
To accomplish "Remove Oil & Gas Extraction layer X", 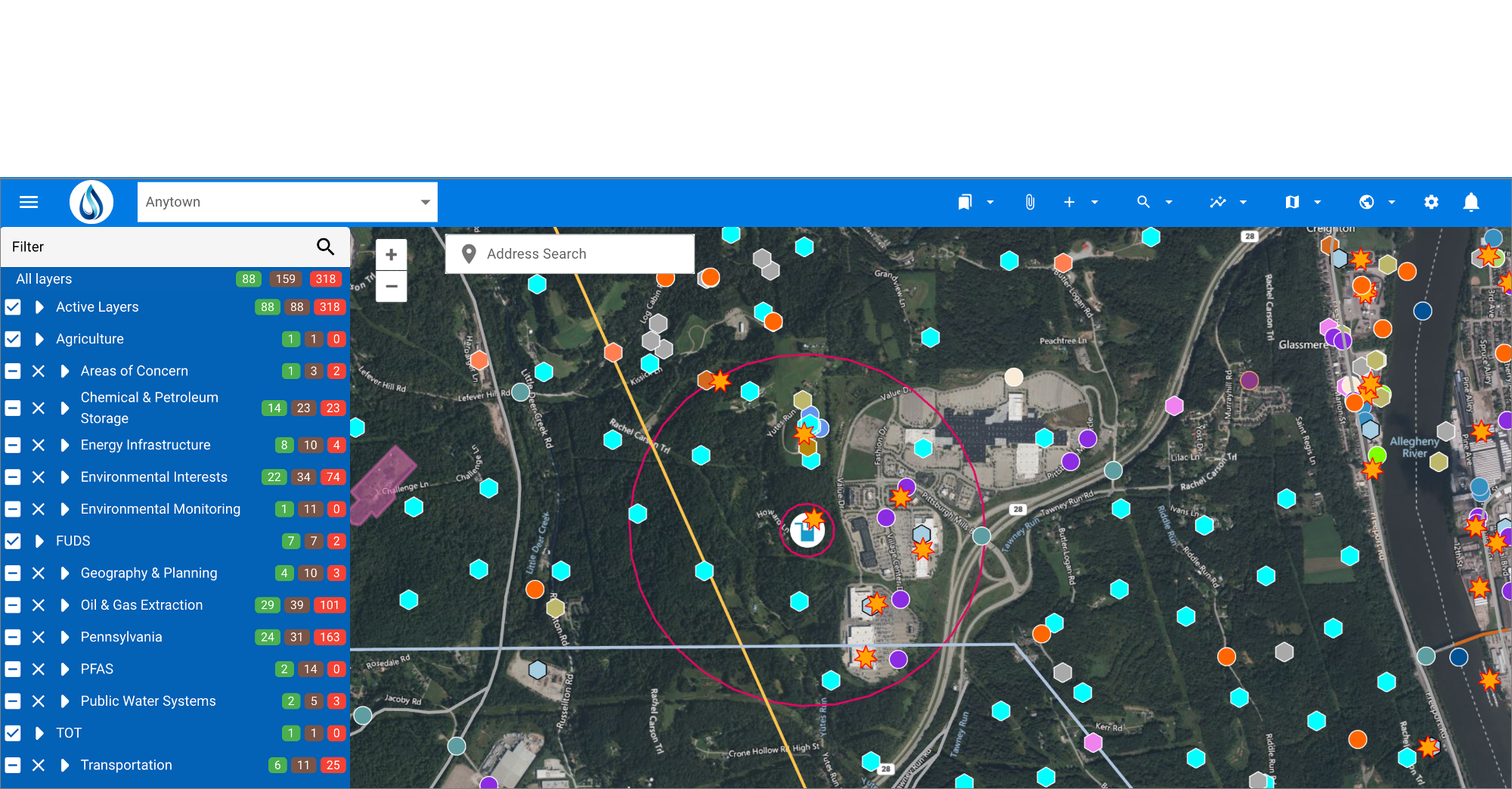I will click(x=39, y=606).
